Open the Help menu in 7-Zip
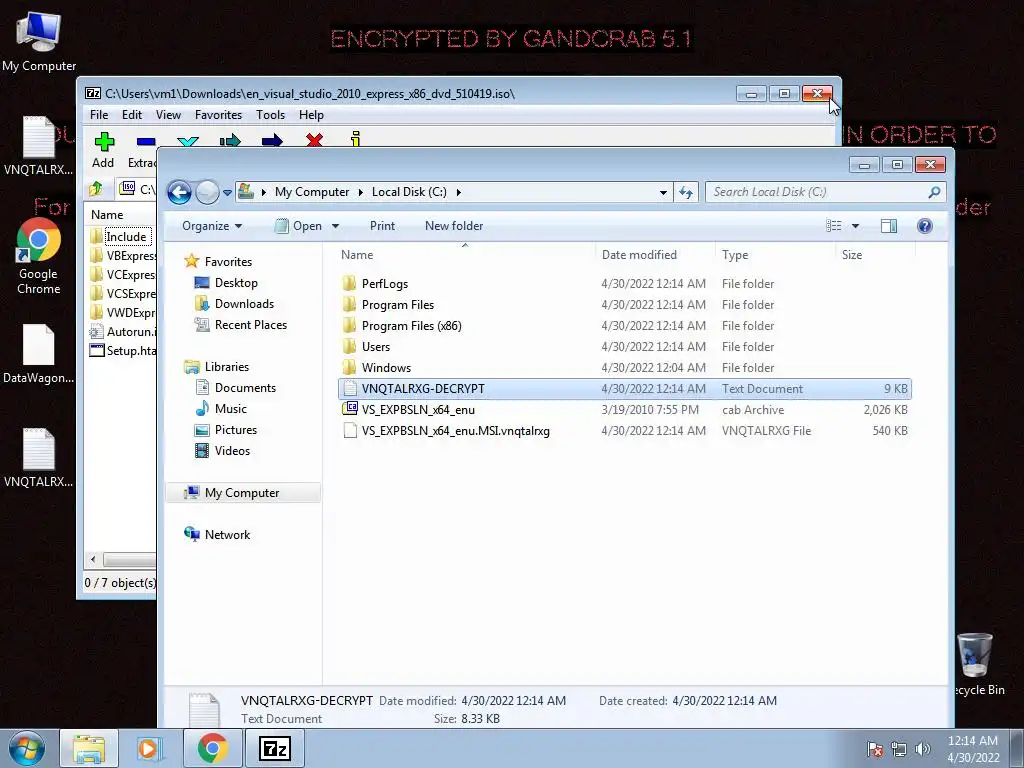 312,115
